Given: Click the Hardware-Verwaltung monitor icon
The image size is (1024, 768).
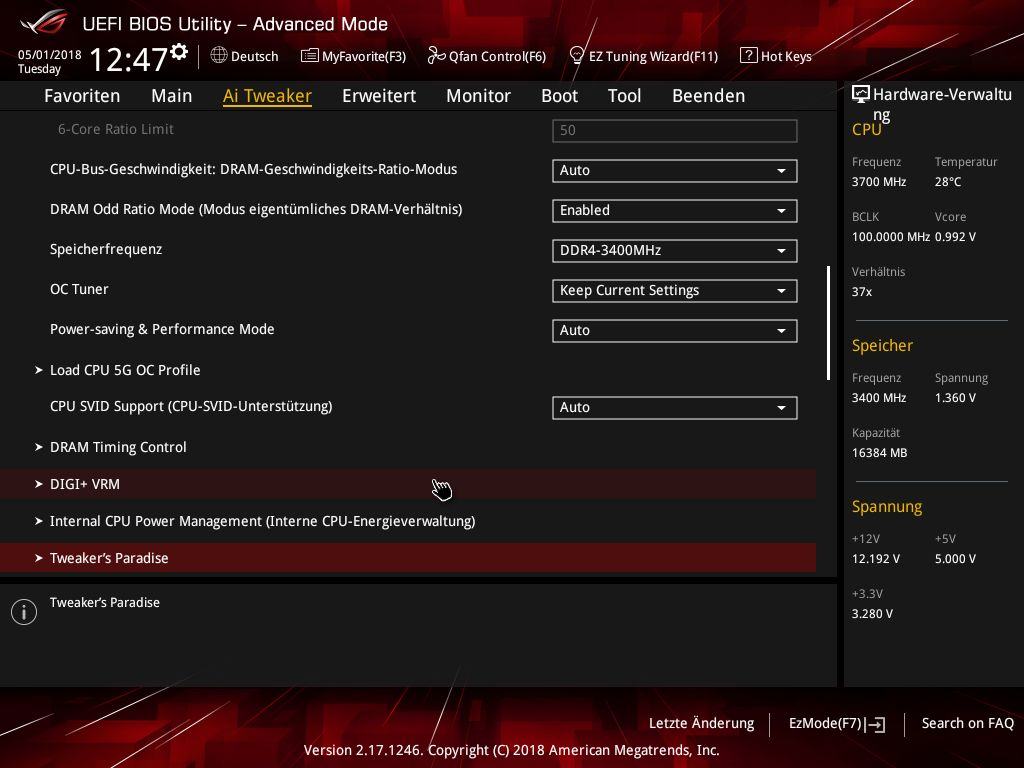Looking at the screenshot, I should (x=861, y=94).
